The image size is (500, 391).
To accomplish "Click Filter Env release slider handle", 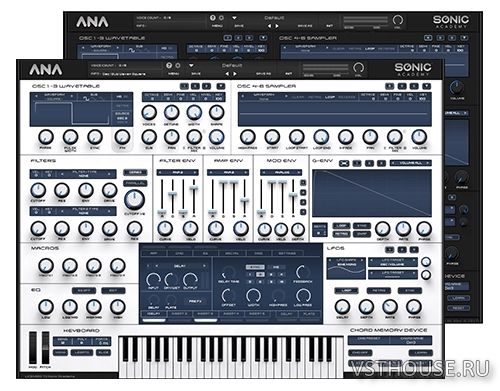I will tap(193, 188).
